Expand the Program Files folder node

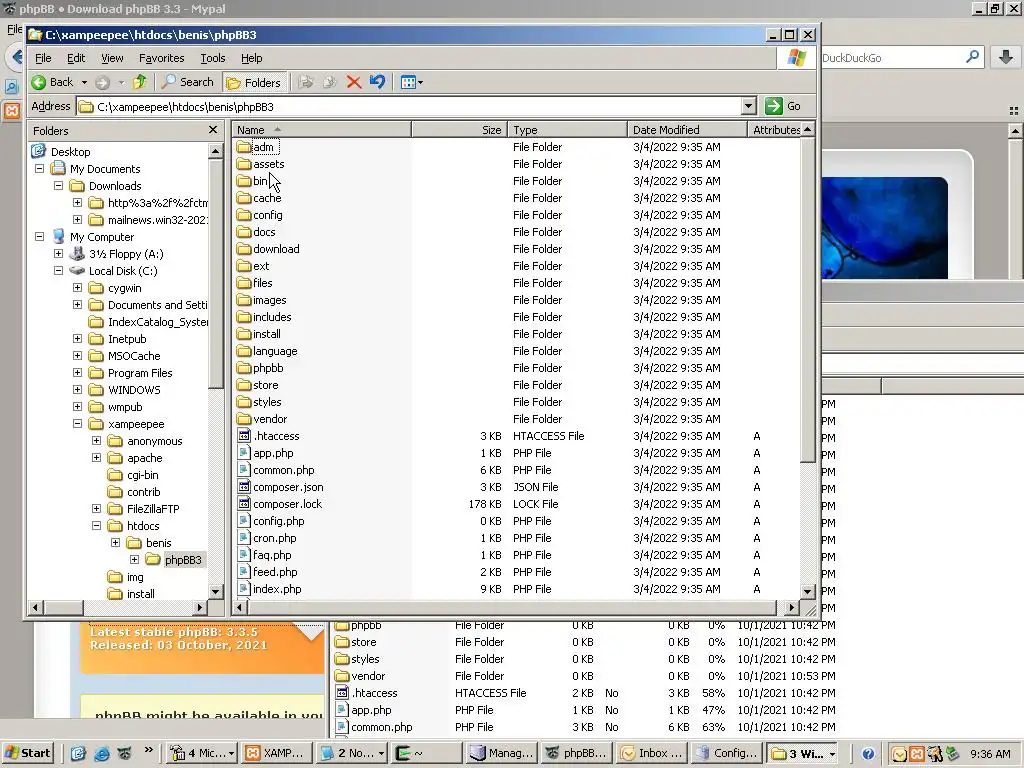pos(77,372)
